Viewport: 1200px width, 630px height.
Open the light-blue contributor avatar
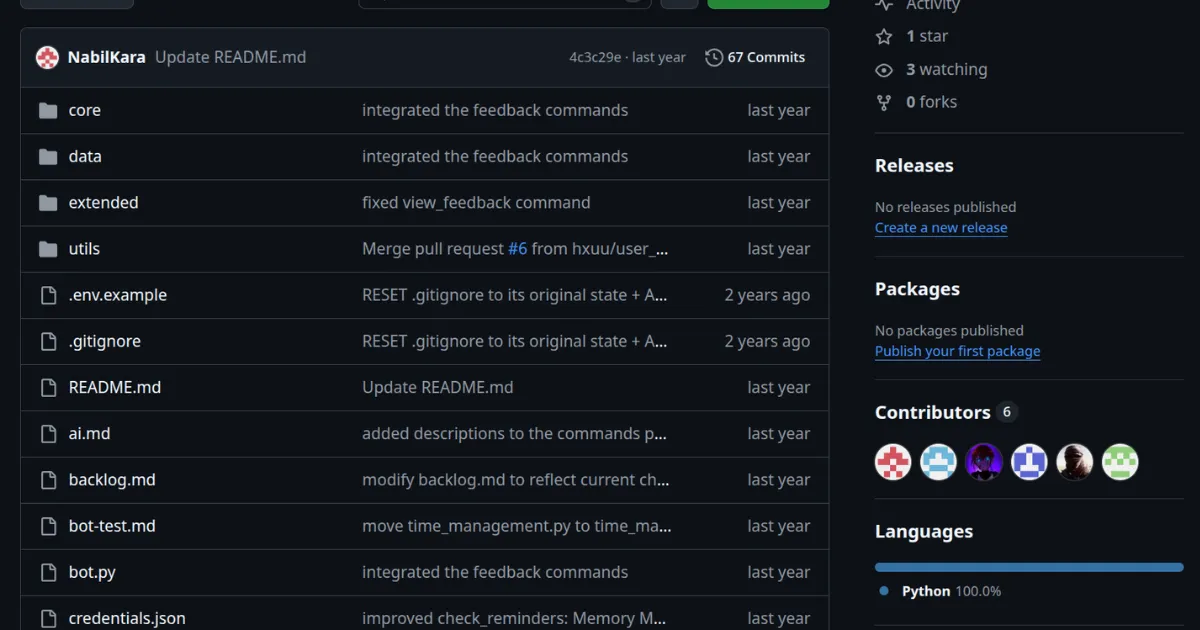[938, 462]
